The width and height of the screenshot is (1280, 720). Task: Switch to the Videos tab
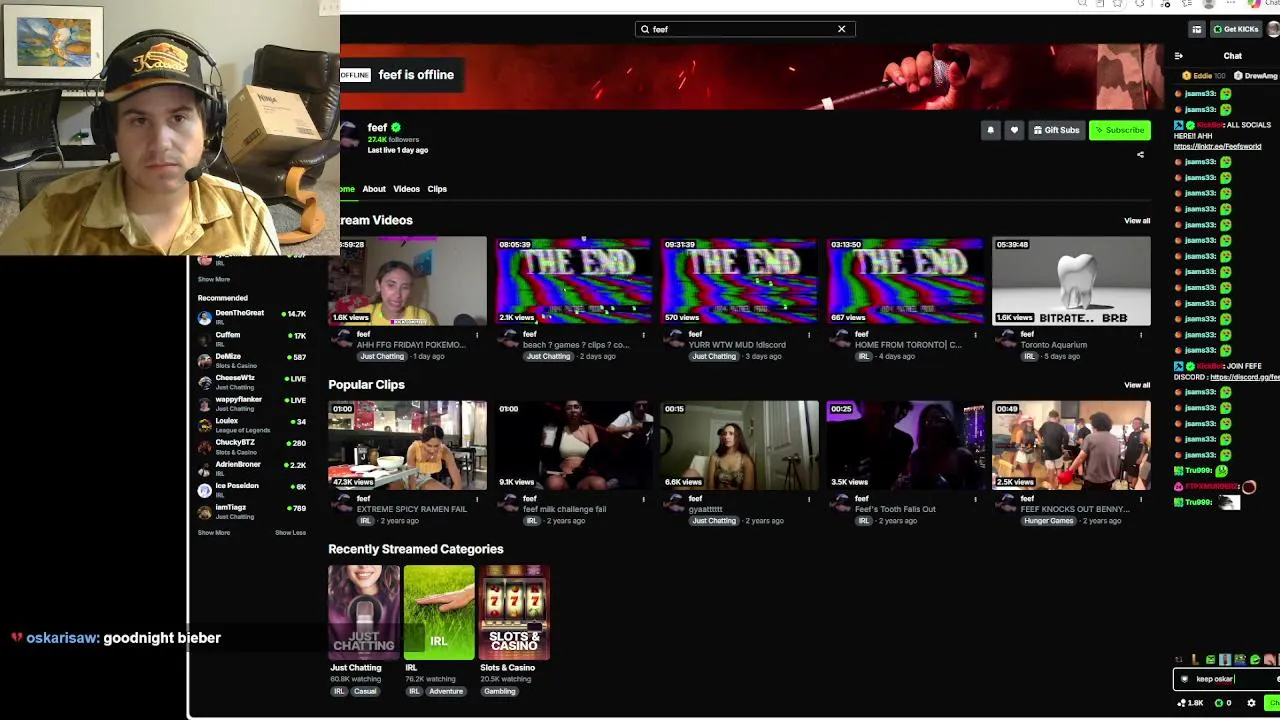tap(406, 189)
